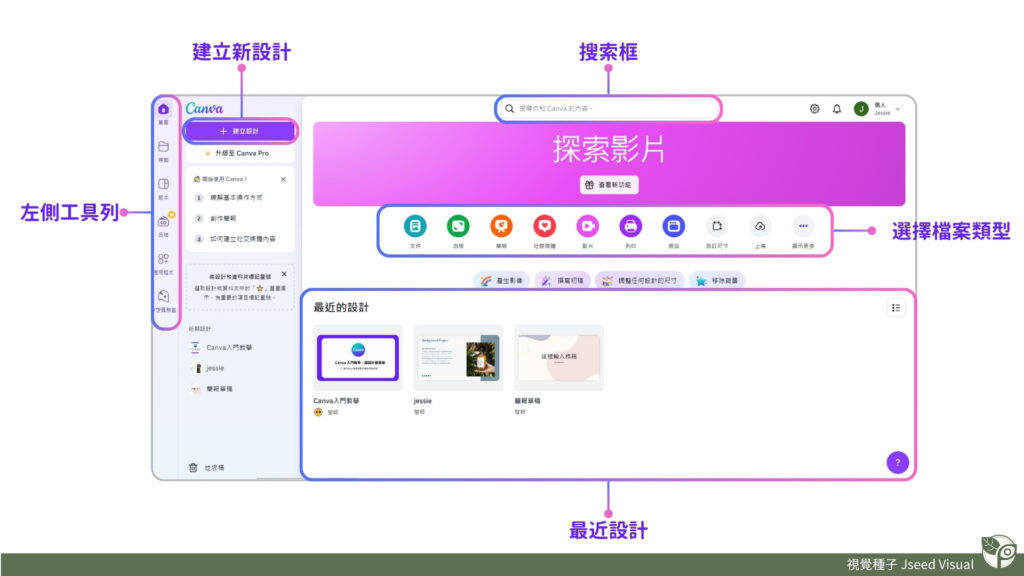The width and height of the screenshot is (1024, 576).
Task: Click the purple 建立設計 create design button
Action: click(240, 131)
